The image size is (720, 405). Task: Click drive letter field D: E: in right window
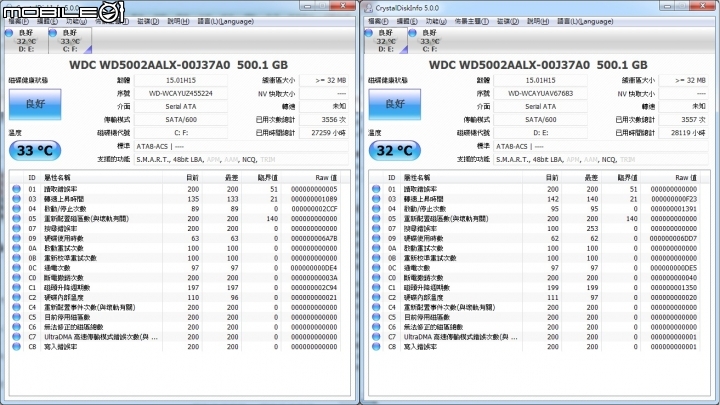pyautogui.click(x=540, y=133)
